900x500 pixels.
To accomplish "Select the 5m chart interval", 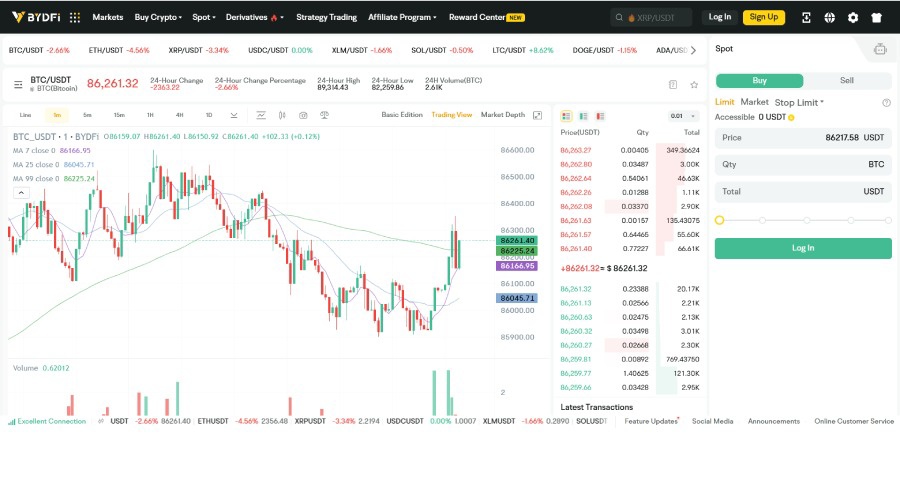I will point(87,115).
